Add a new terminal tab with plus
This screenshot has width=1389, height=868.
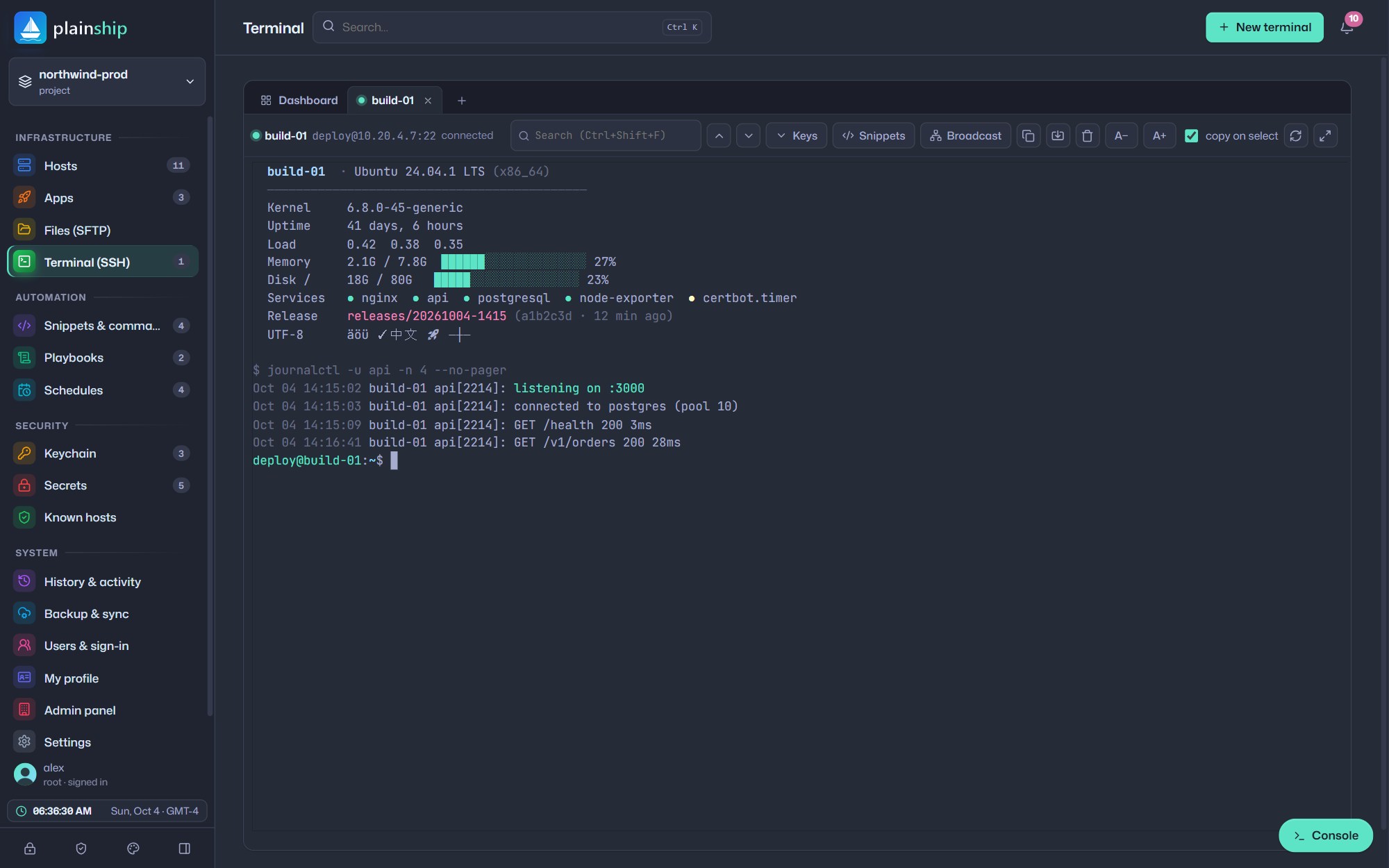(462, 101)
